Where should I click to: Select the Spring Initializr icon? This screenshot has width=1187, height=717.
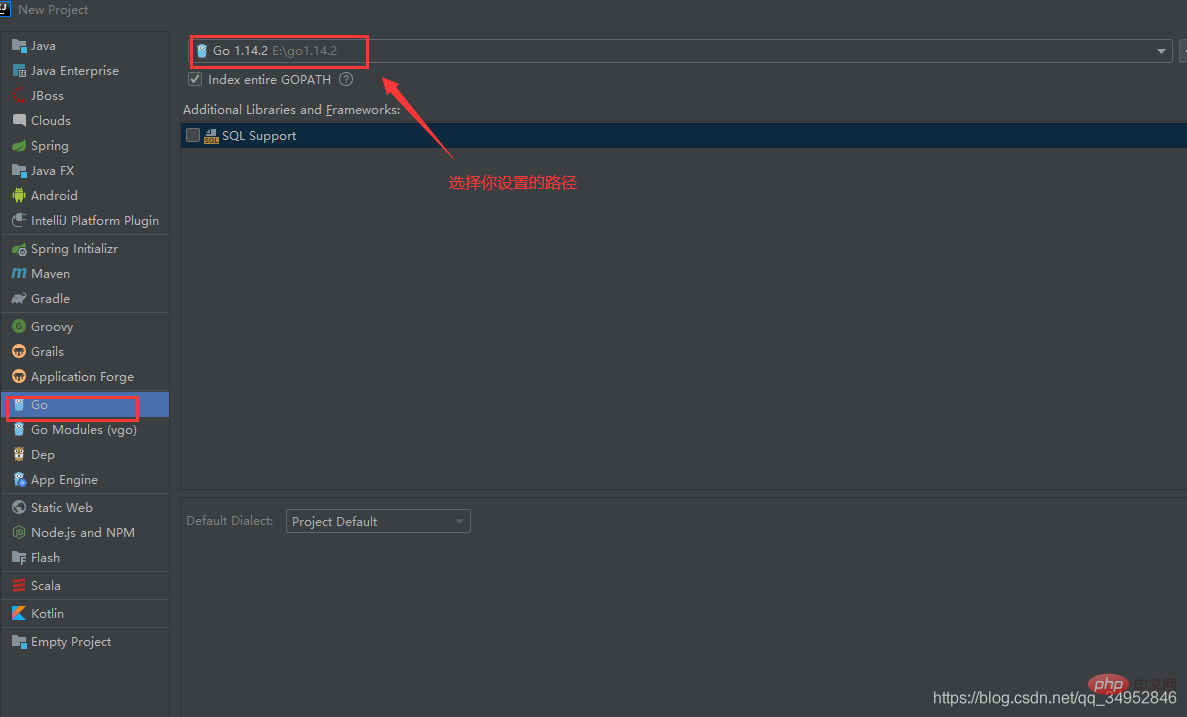tap(19, 248)
